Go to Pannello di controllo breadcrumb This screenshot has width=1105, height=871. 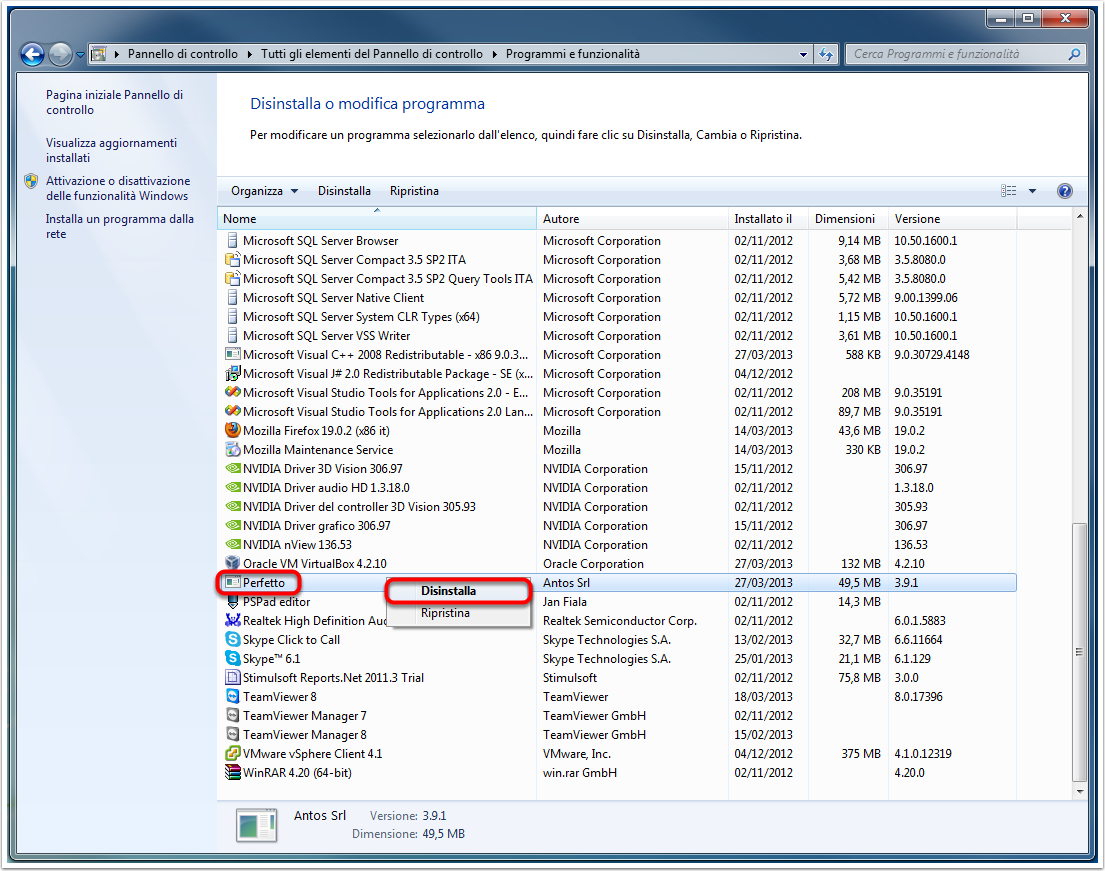pyautogui.click(x=183, y=54)
